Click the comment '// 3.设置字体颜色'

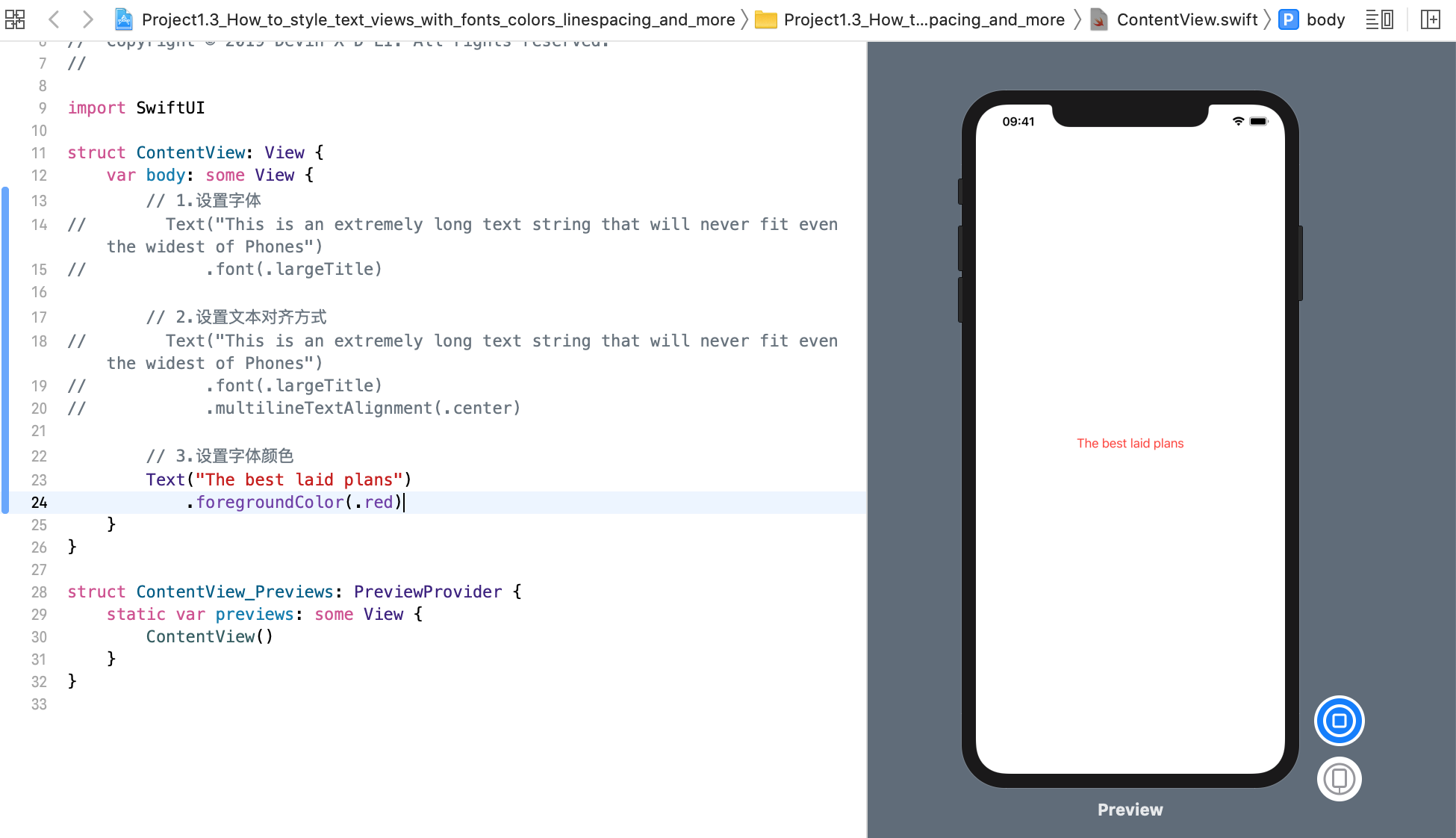[220, 456]
